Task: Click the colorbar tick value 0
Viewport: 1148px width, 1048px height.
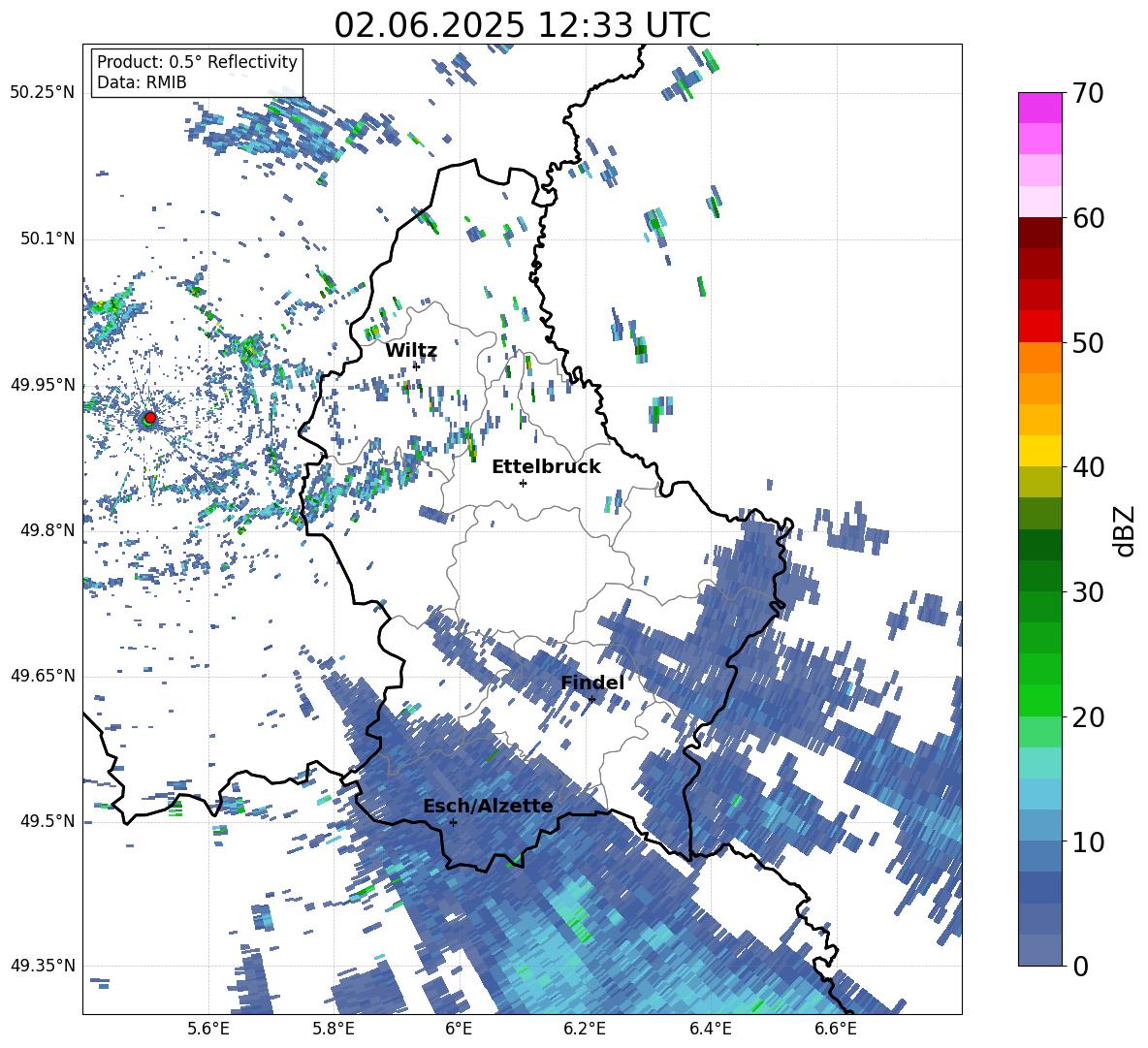Action: [x=1080, y=966]
